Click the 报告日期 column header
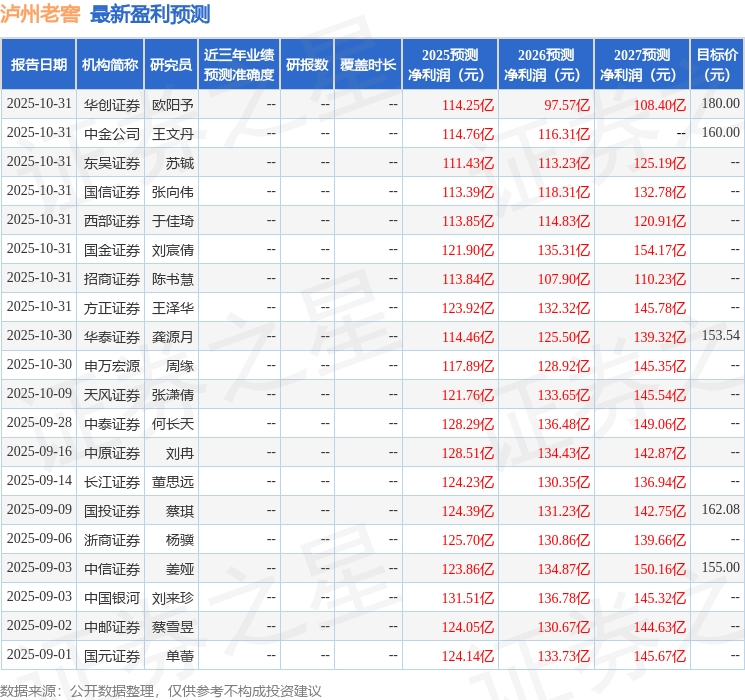The width and height of the screenshot is (745, 700). [38, 65]
